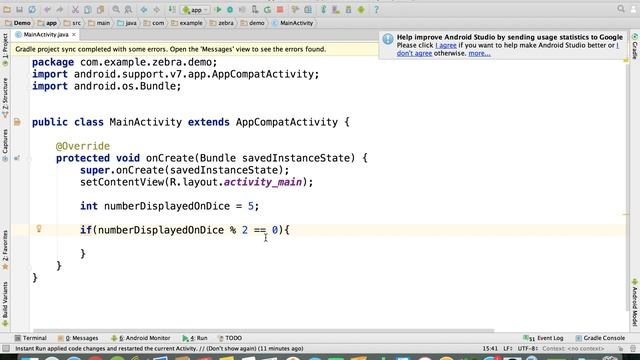Click the lightbulb intention icon in gutter
The image size is (640, 360).
[x=39, y=229]
